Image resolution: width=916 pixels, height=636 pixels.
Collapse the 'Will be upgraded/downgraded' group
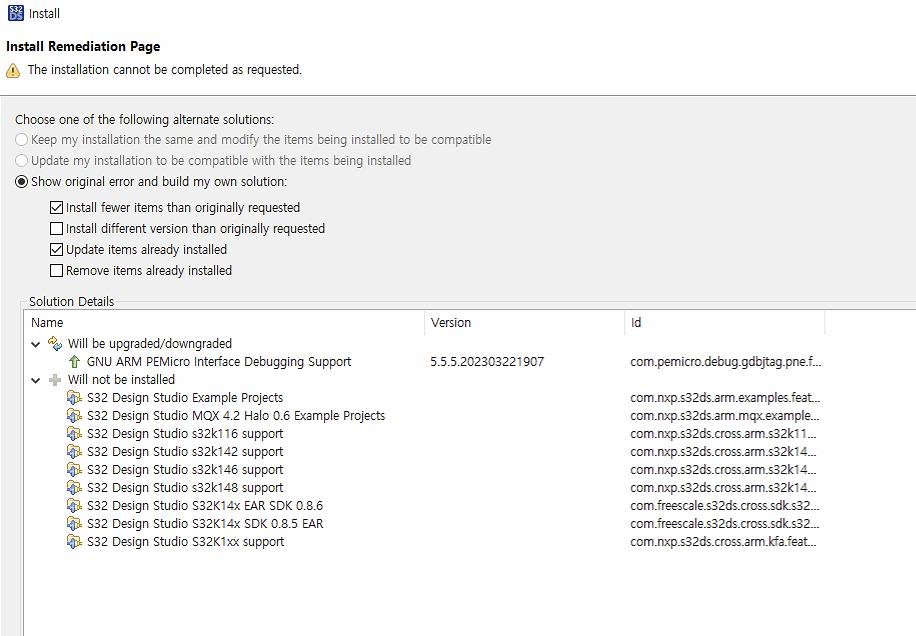coord(37,344)
